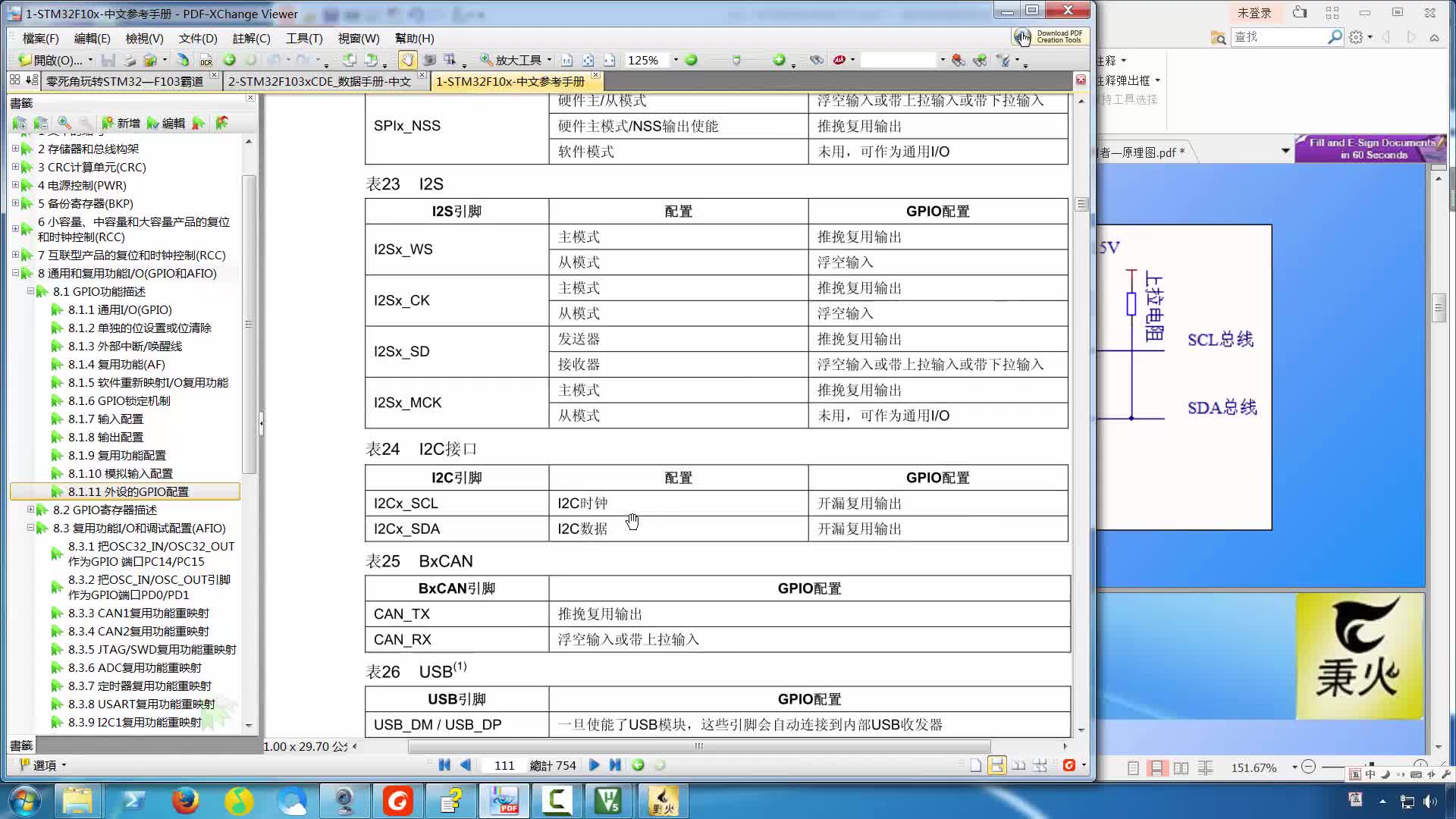The image size is (1456, 819).
Task: Choose the Select Text tool
Action: (450, 60)
